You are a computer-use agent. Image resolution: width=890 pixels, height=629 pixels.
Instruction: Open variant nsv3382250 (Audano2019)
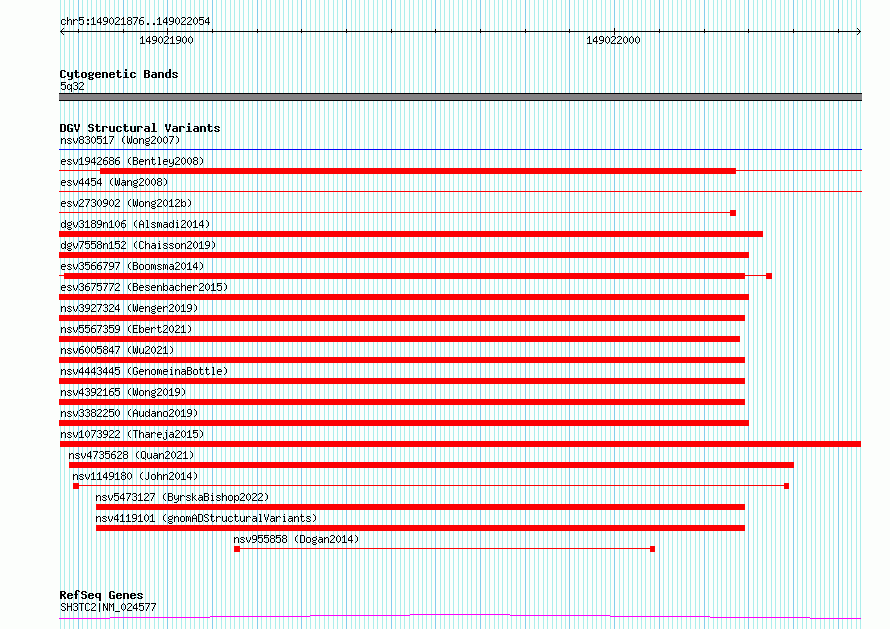(x=129, y=413)
